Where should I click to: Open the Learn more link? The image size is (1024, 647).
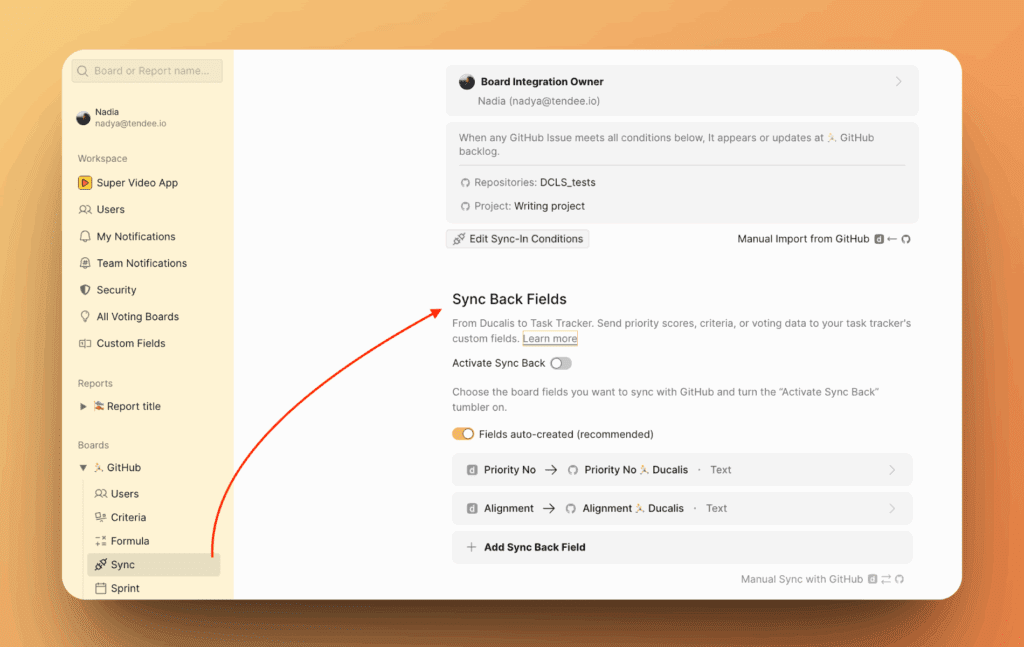pyautogui.click(x=549, y=339)
